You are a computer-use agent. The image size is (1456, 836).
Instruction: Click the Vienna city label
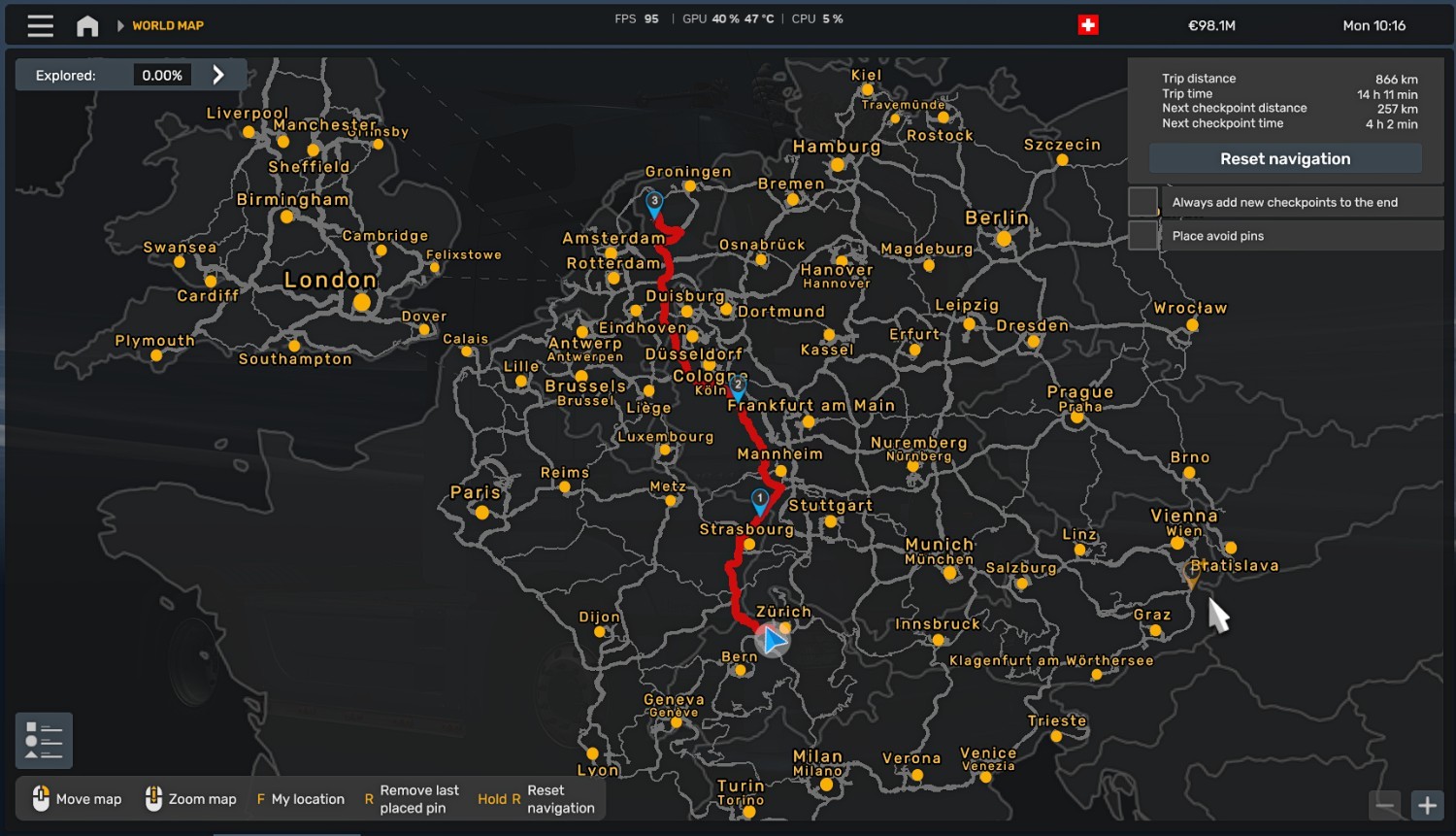tap(1184, 516)
